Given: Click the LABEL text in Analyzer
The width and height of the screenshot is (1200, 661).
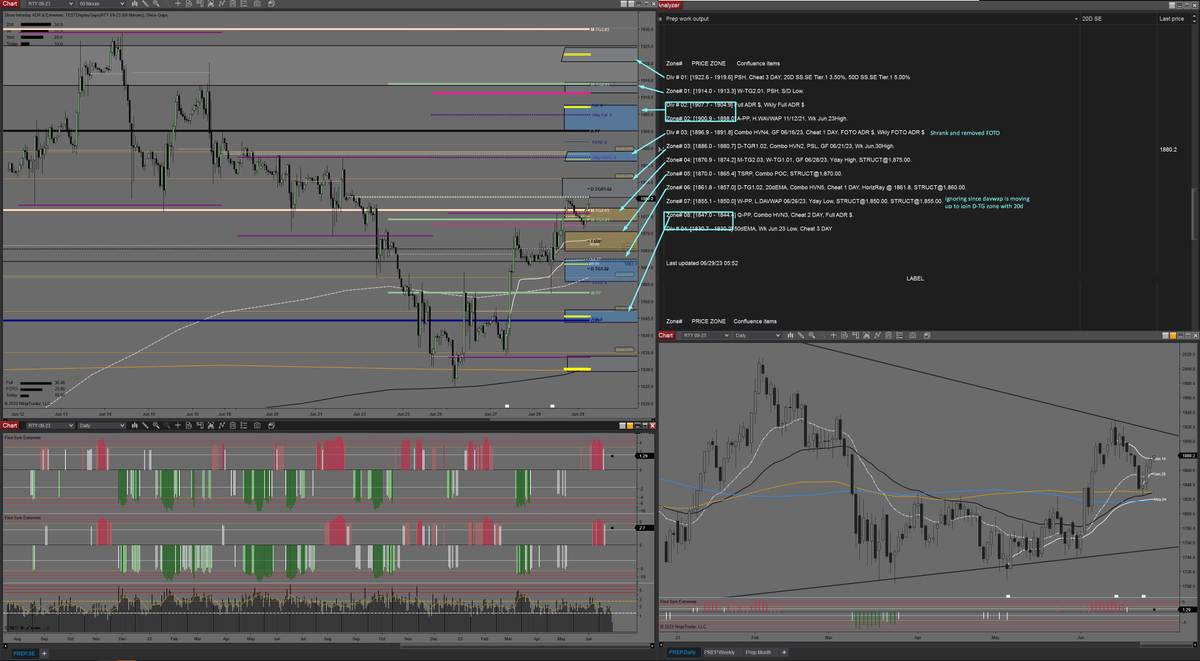Looking at the screenshot, I should (x=915, y=279).
